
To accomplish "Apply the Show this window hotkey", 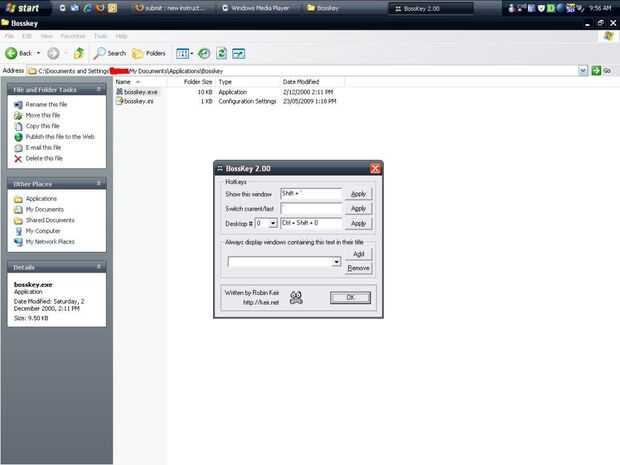I will click(x=358, y=194).
